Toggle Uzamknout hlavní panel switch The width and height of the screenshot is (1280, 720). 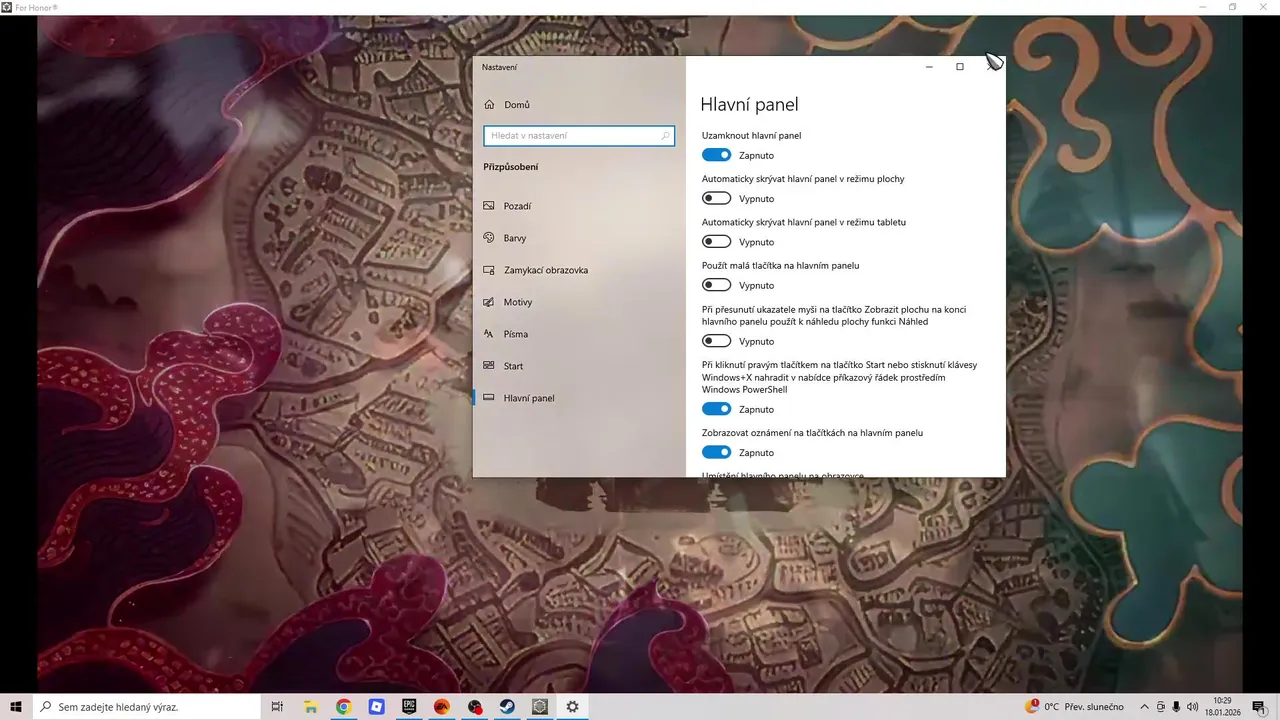pyautogui.click(x=716, y=155)
